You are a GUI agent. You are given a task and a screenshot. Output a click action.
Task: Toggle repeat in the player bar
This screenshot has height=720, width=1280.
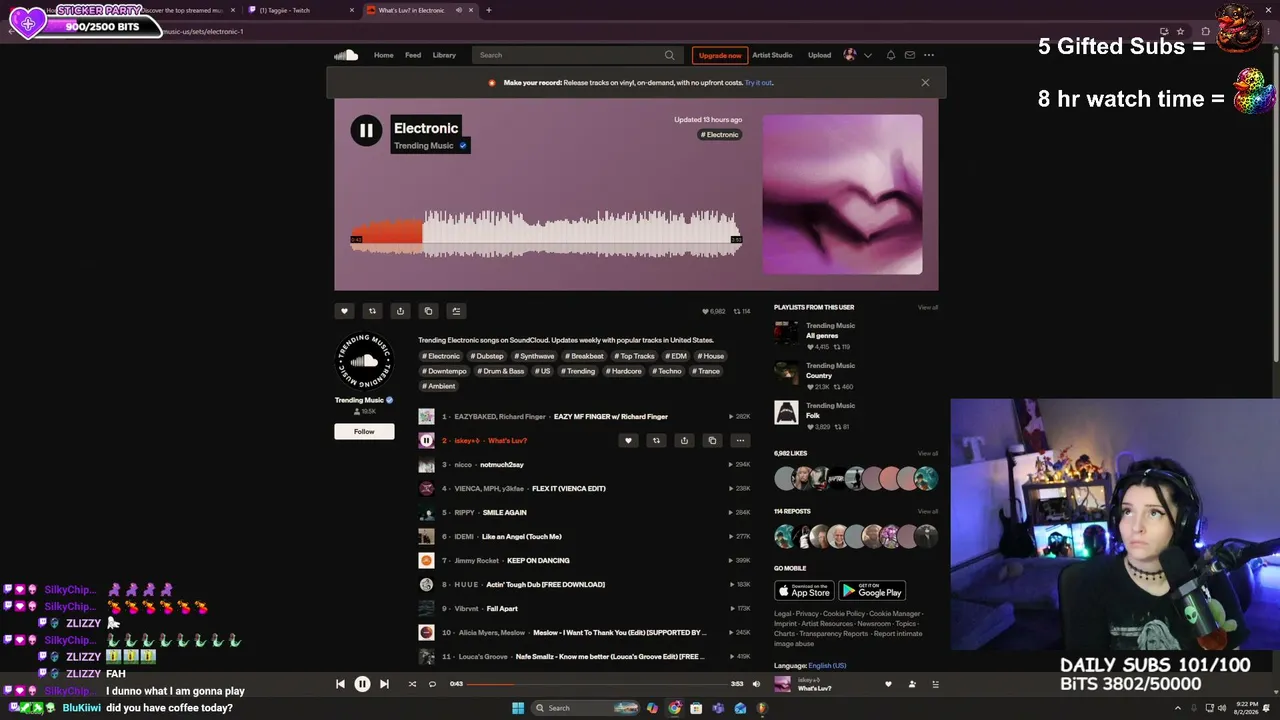[432, 684]
